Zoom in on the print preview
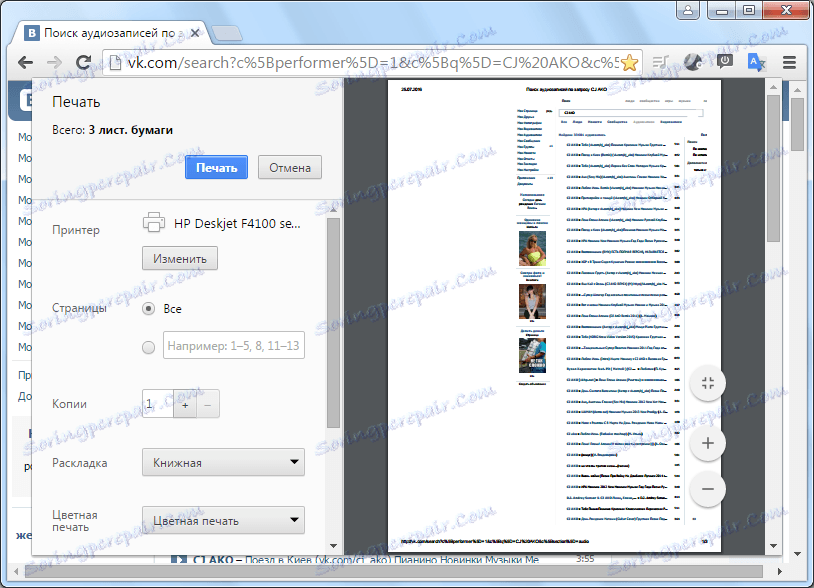 point(708,443)
